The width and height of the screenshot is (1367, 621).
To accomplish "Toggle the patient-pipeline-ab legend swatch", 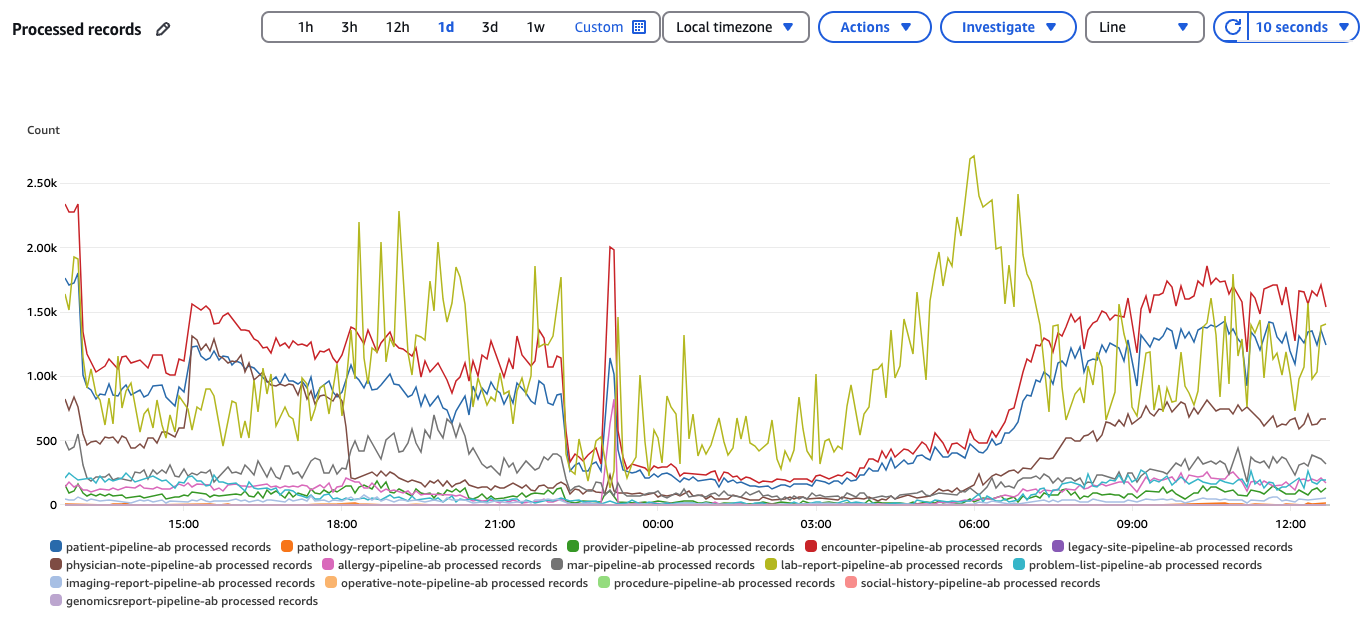I will tap(56, 547).
